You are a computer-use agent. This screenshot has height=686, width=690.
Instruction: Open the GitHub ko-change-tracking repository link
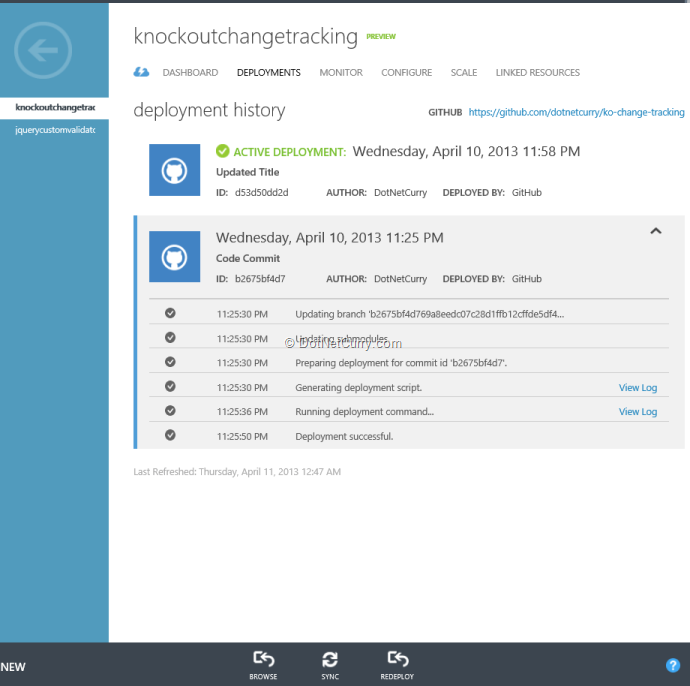[x=576, y=113]
